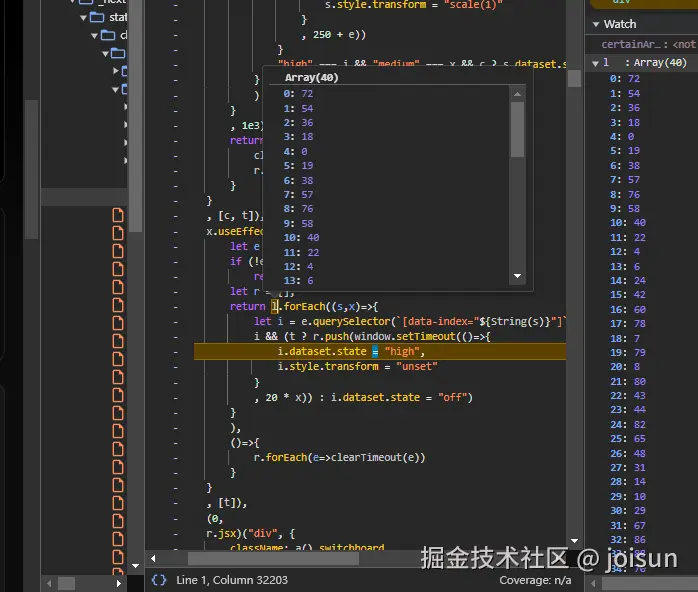Click entry 1: 54 in the Watch panel
698x592 pixels.
point(625,93)
